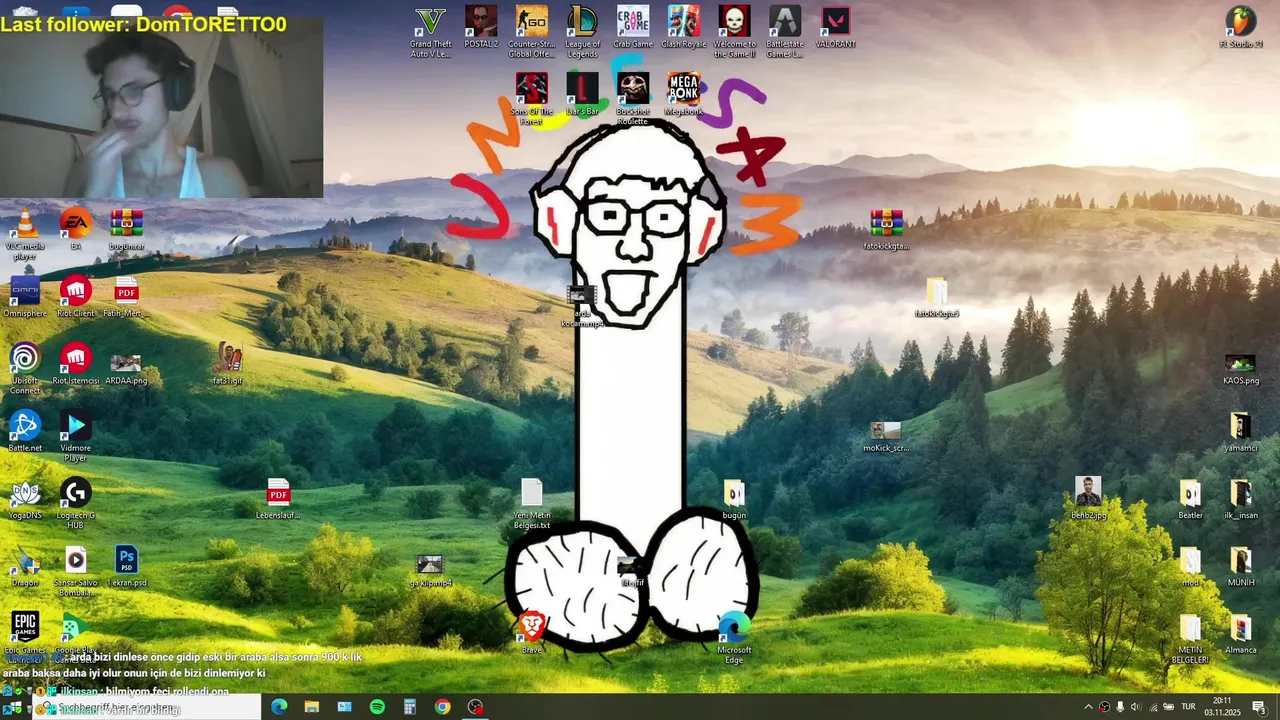The image size is (1280, 720).
Task: Open the Beatler folder
Action: [1190, 499]
